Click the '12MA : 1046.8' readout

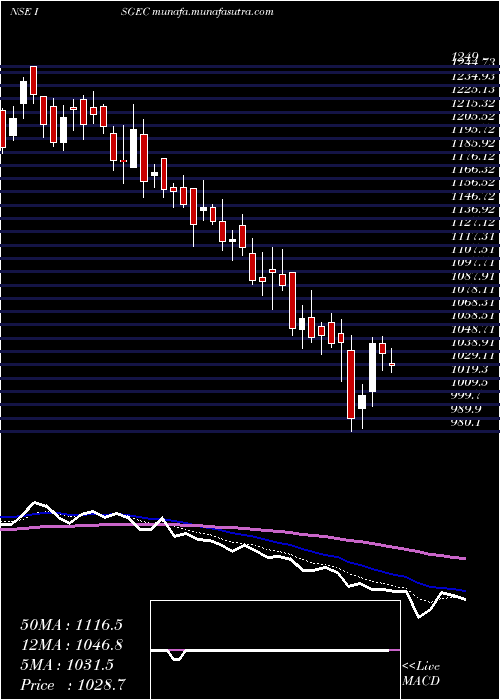coord(71,645)
